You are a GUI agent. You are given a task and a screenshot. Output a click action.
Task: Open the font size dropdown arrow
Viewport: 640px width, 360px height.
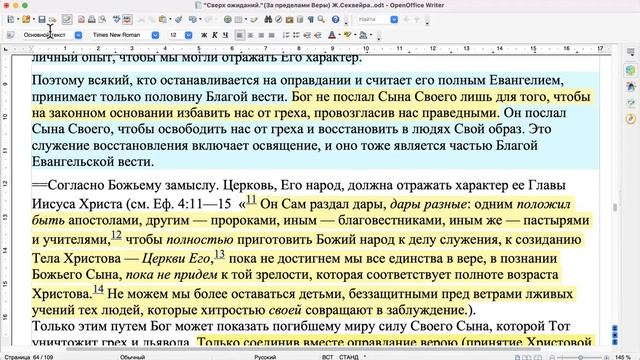[188, 35]
